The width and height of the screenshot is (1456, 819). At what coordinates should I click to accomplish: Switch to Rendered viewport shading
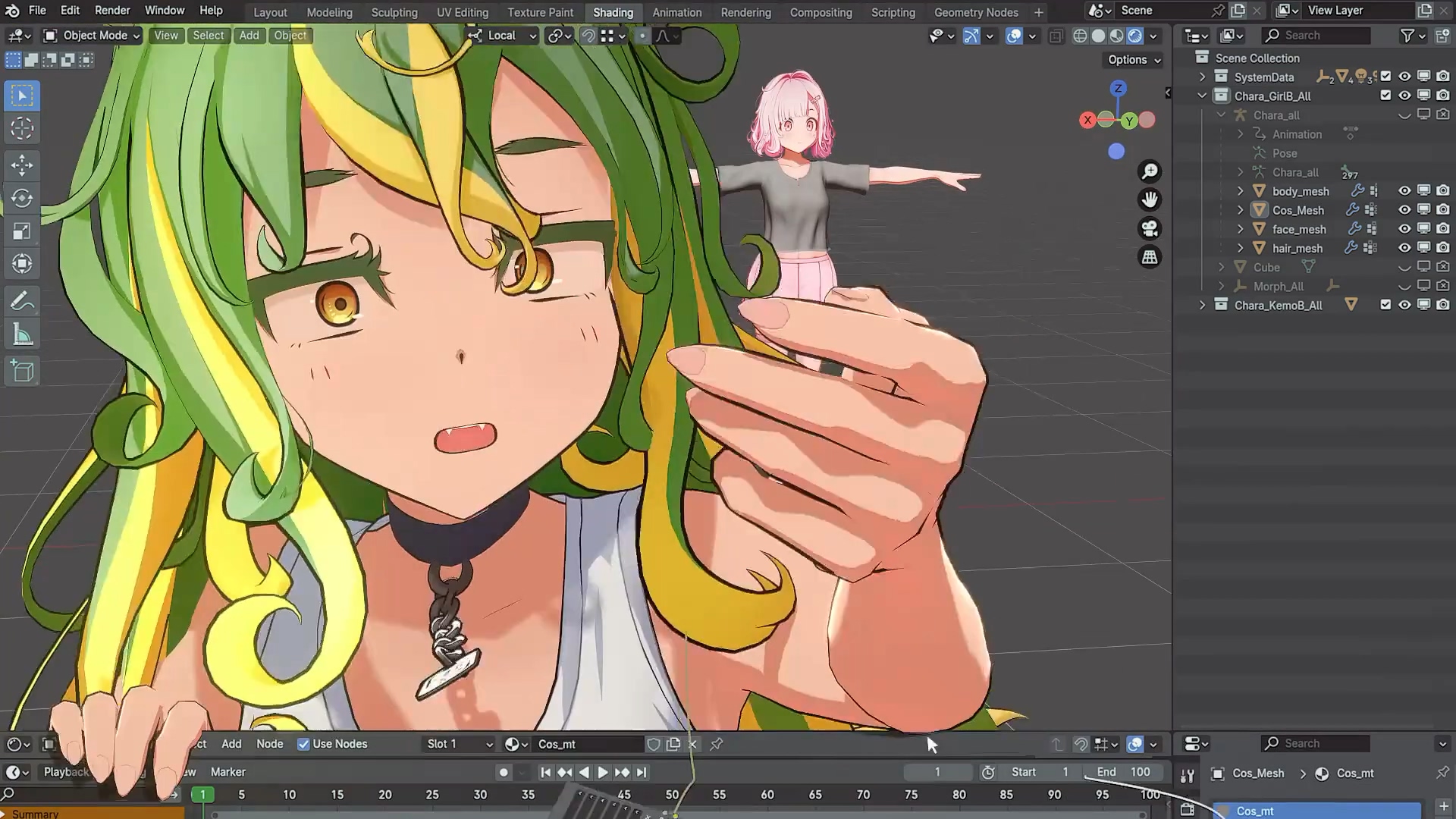1135,36
